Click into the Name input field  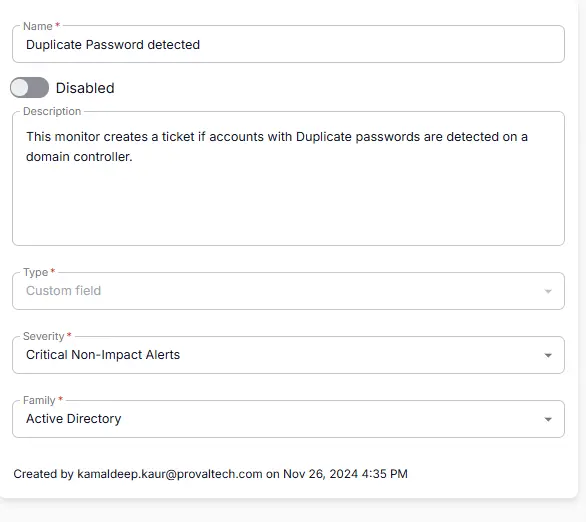point(288,44)
